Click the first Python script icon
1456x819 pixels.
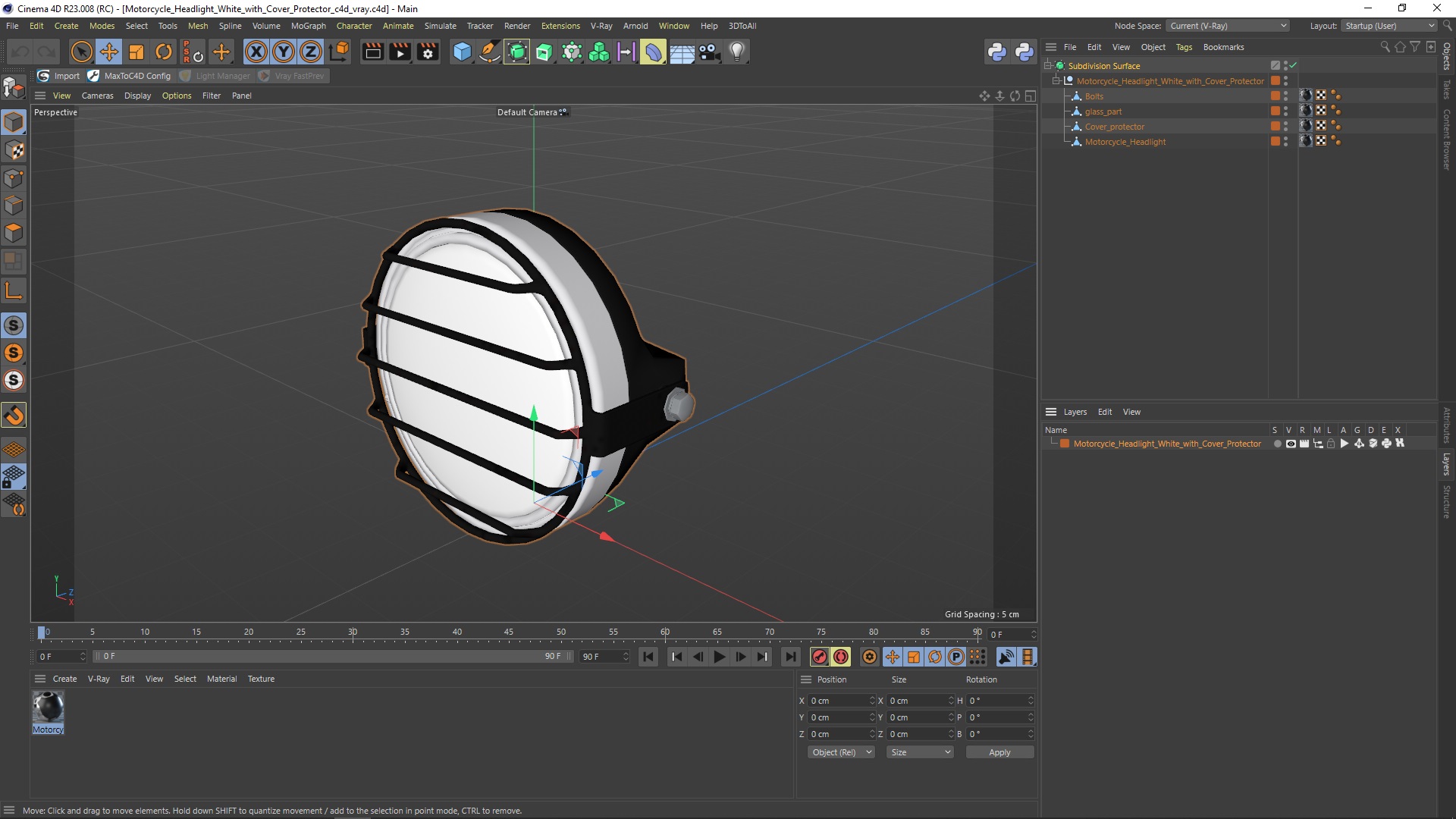(x=996, y=52)
